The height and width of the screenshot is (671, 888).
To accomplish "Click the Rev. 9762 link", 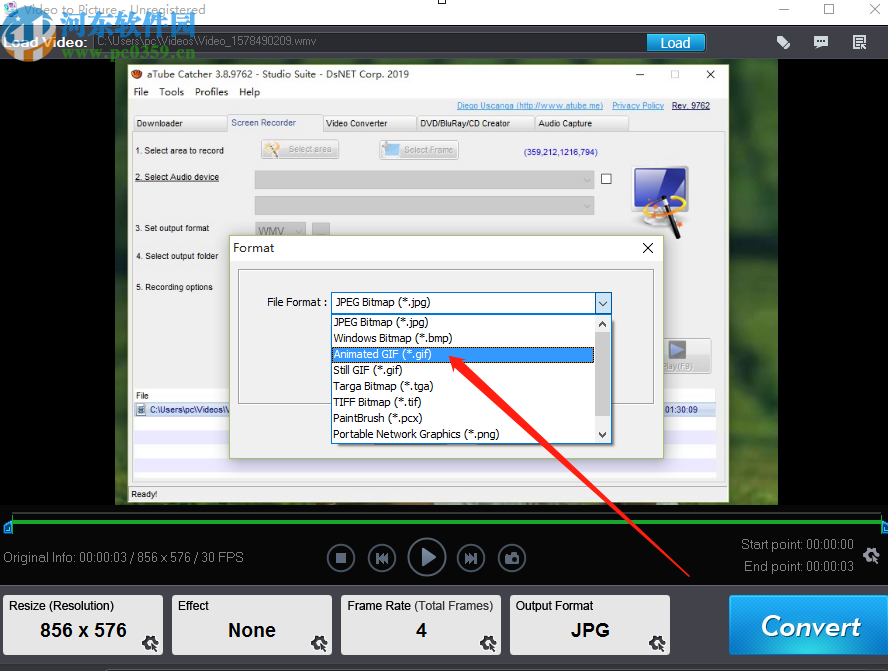I will pyautogui.click(x=690, y=106).
